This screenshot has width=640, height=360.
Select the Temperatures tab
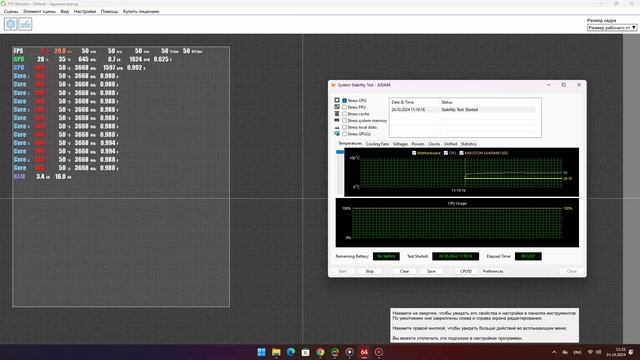[350, 144]
